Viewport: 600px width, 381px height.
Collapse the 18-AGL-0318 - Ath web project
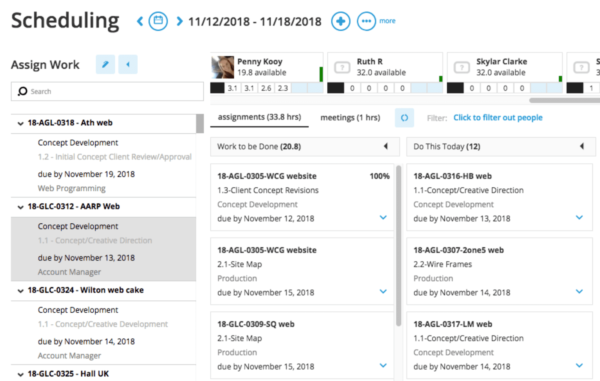tap(20, 123)
